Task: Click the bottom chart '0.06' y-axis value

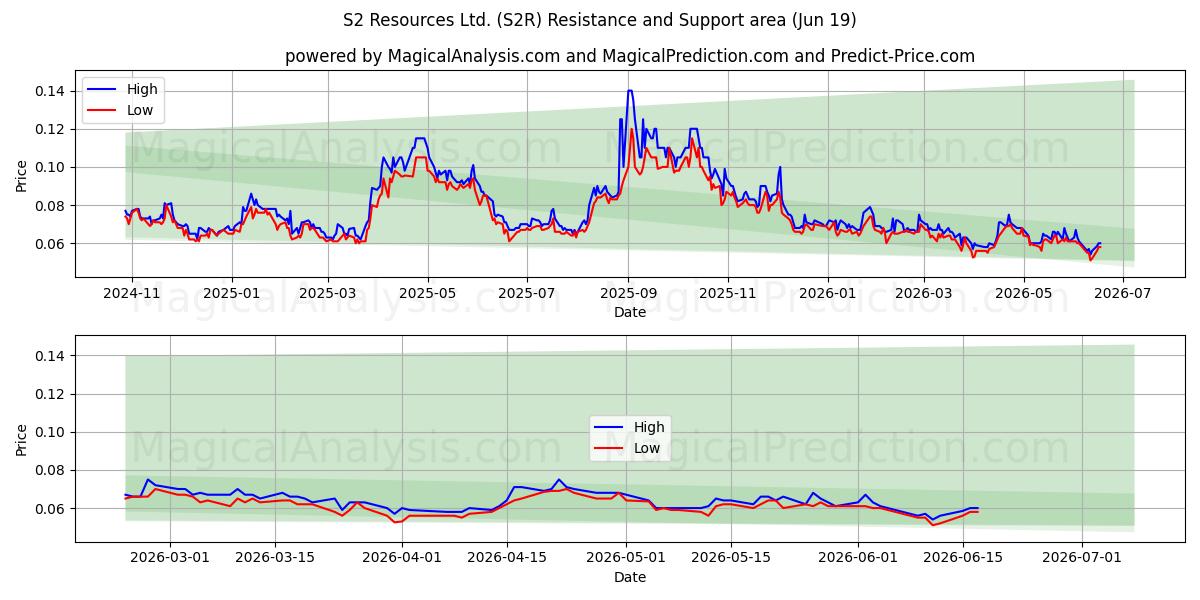Action: tap(51, 509)
